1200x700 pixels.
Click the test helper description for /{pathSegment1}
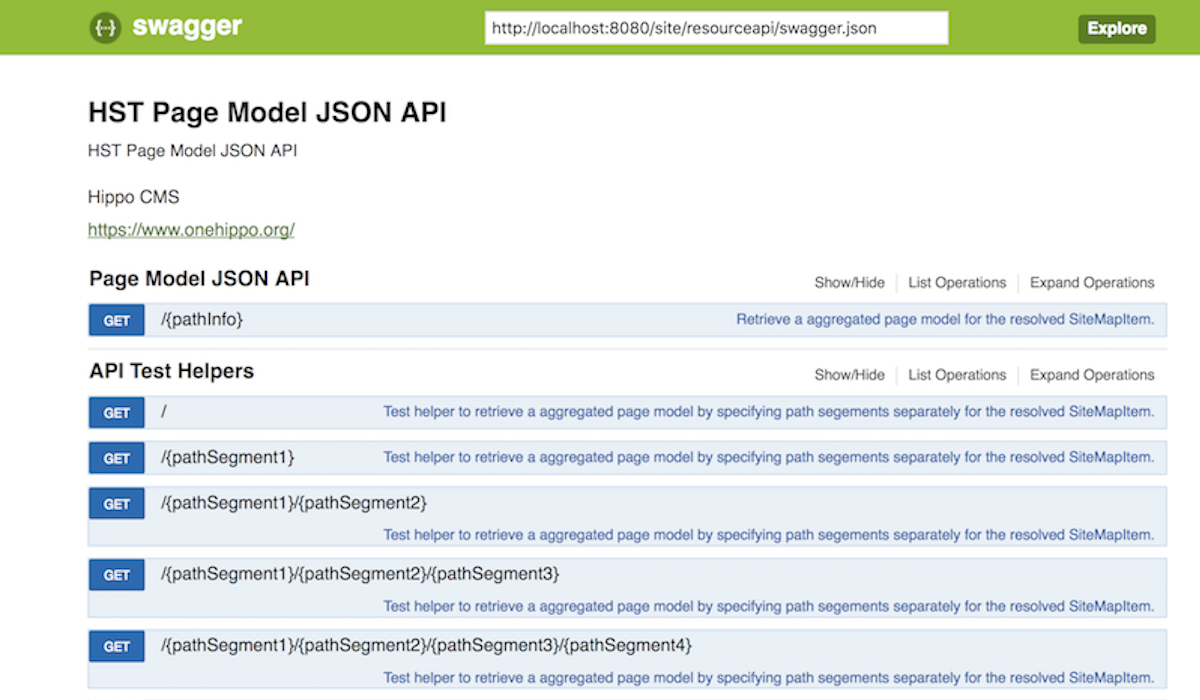coord(769,458)
